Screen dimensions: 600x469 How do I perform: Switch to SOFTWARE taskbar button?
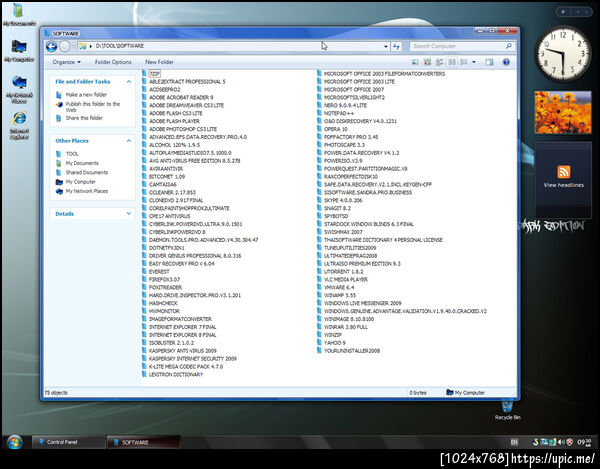(143, 442)
